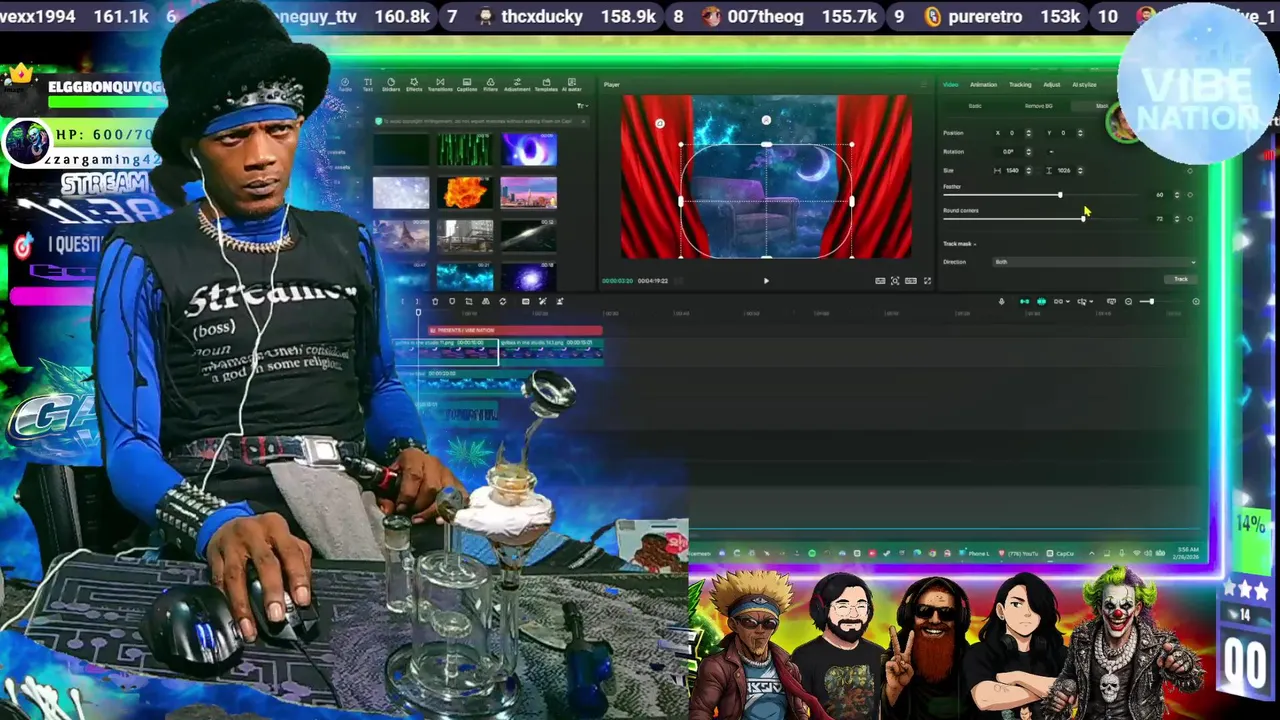
Task: Switch to the AI stylize tab
Action: (x=1084, y=85)
